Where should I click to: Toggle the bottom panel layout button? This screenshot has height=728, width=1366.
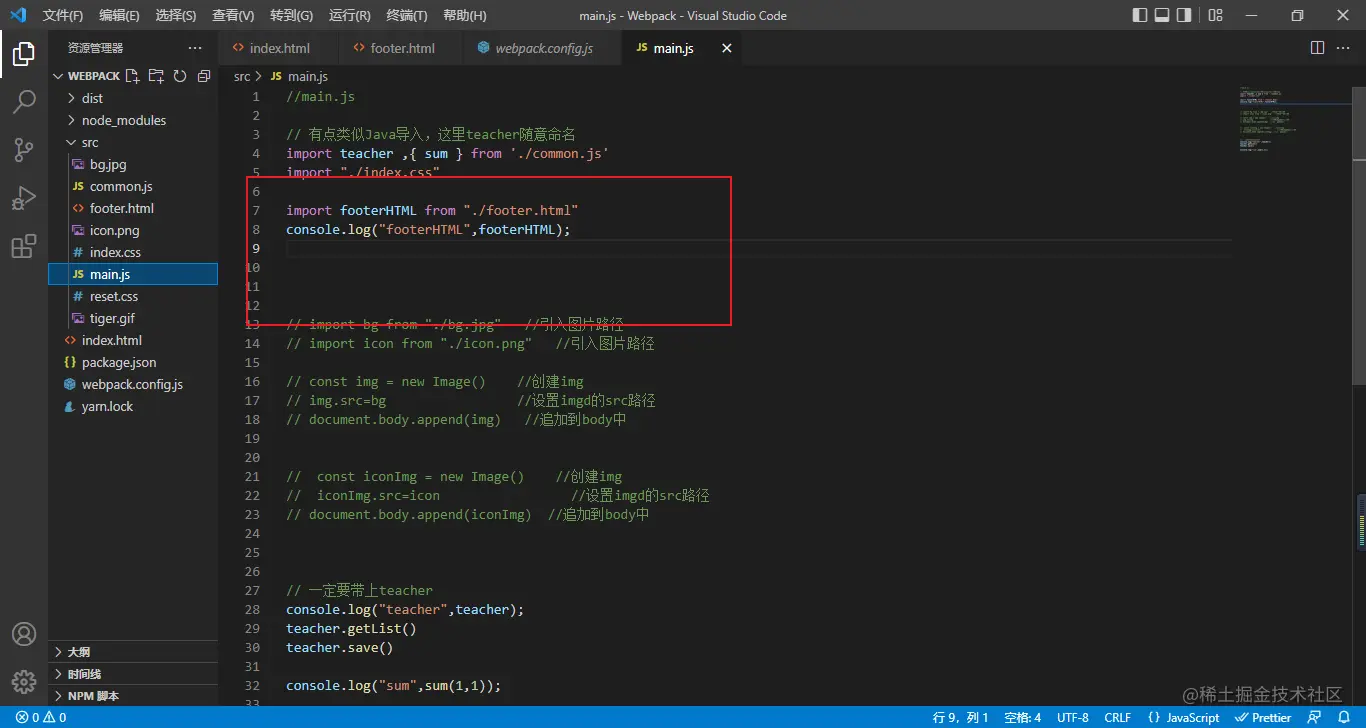1162,15
